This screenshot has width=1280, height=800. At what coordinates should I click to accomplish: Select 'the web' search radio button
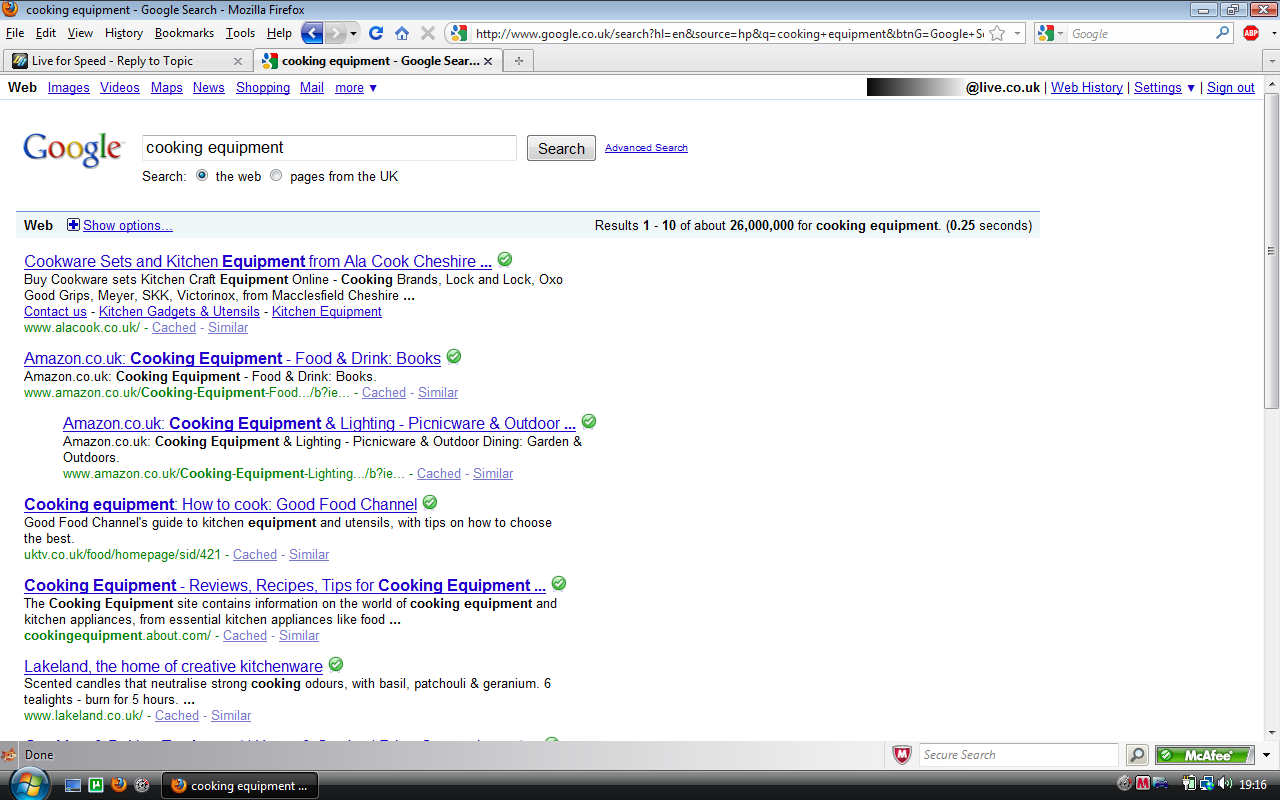[203, 176]
